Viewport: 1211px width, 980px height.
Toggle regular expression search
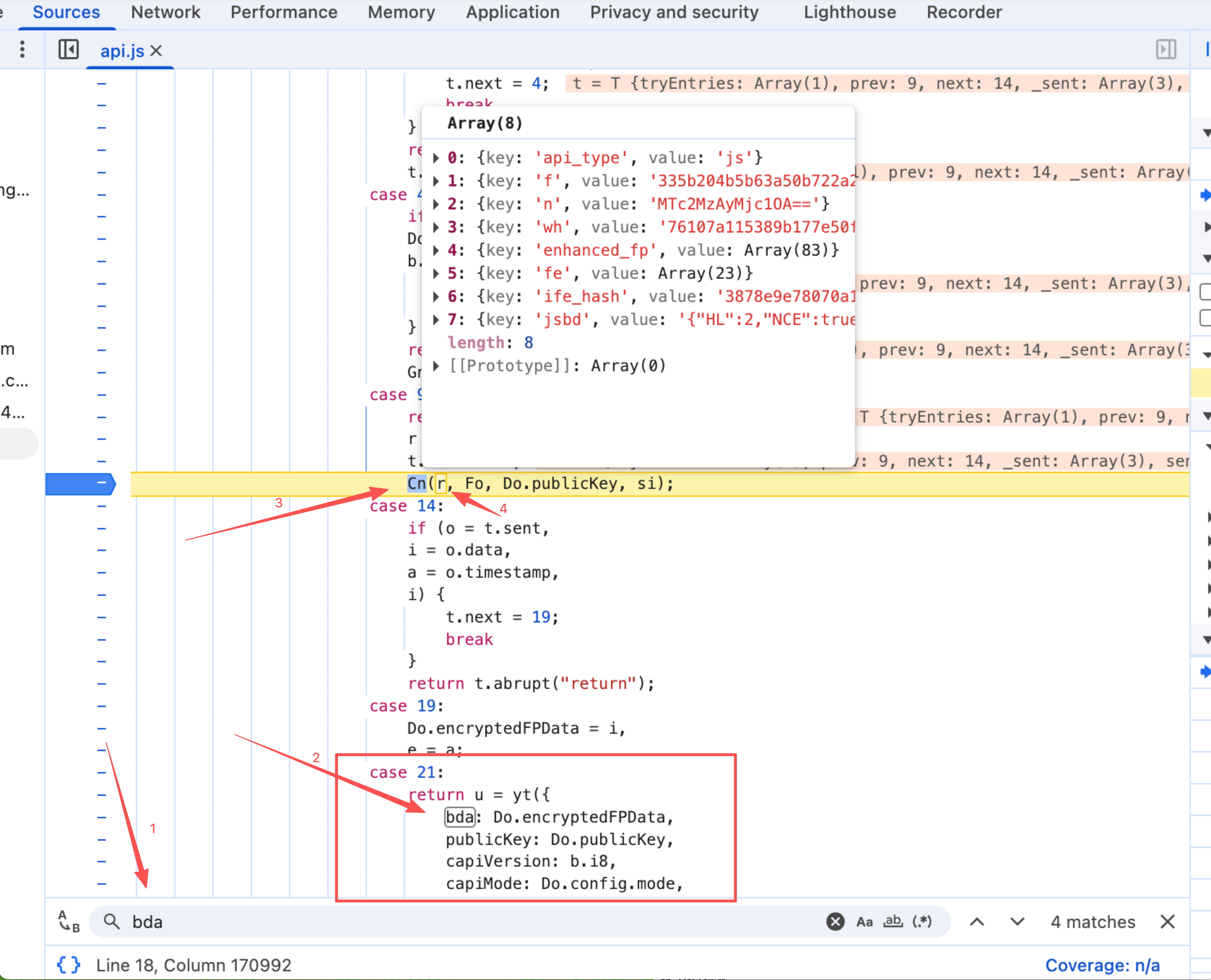coord(922,921)
